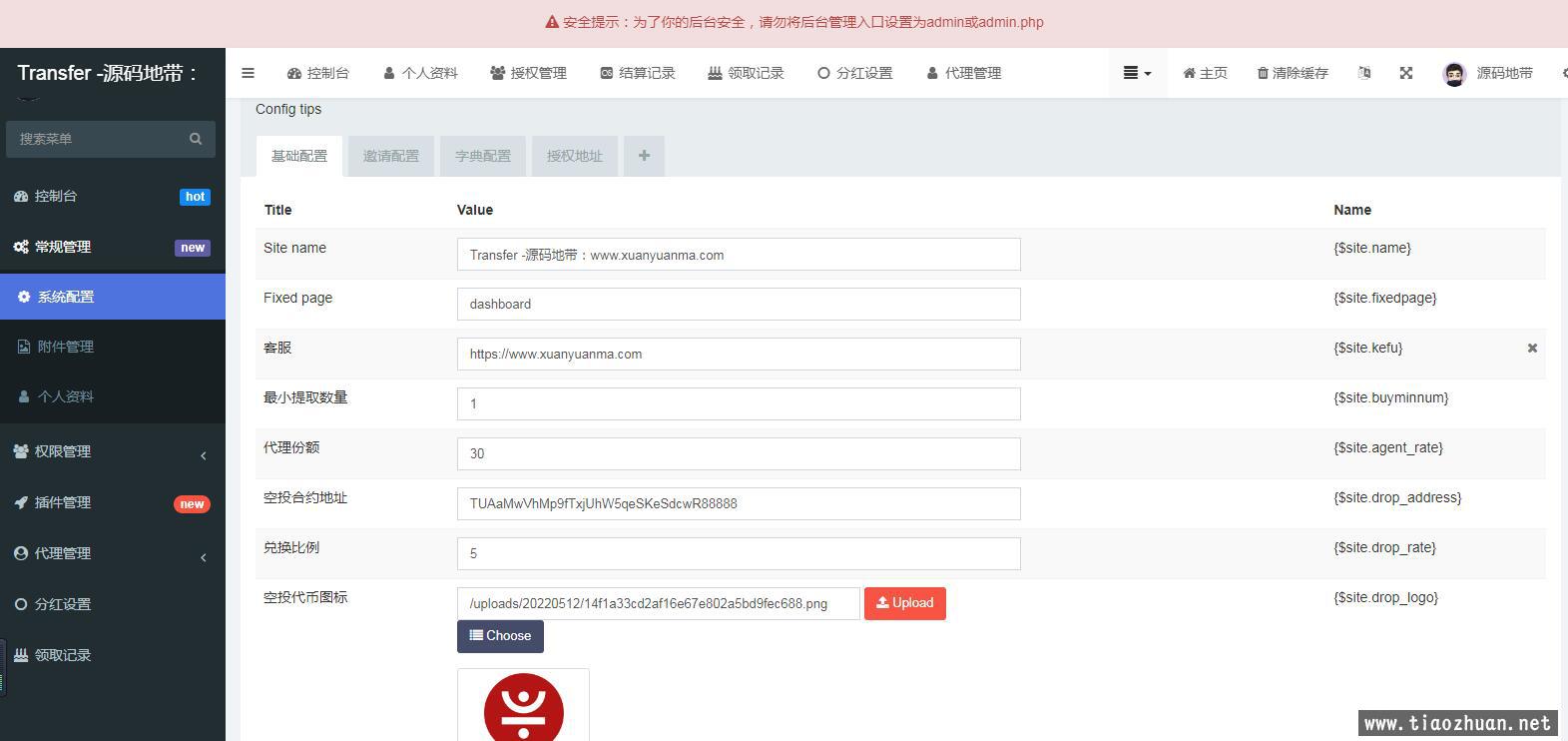
Task: Click the search magnifier icon in sidebar
Action: (196, 139)
